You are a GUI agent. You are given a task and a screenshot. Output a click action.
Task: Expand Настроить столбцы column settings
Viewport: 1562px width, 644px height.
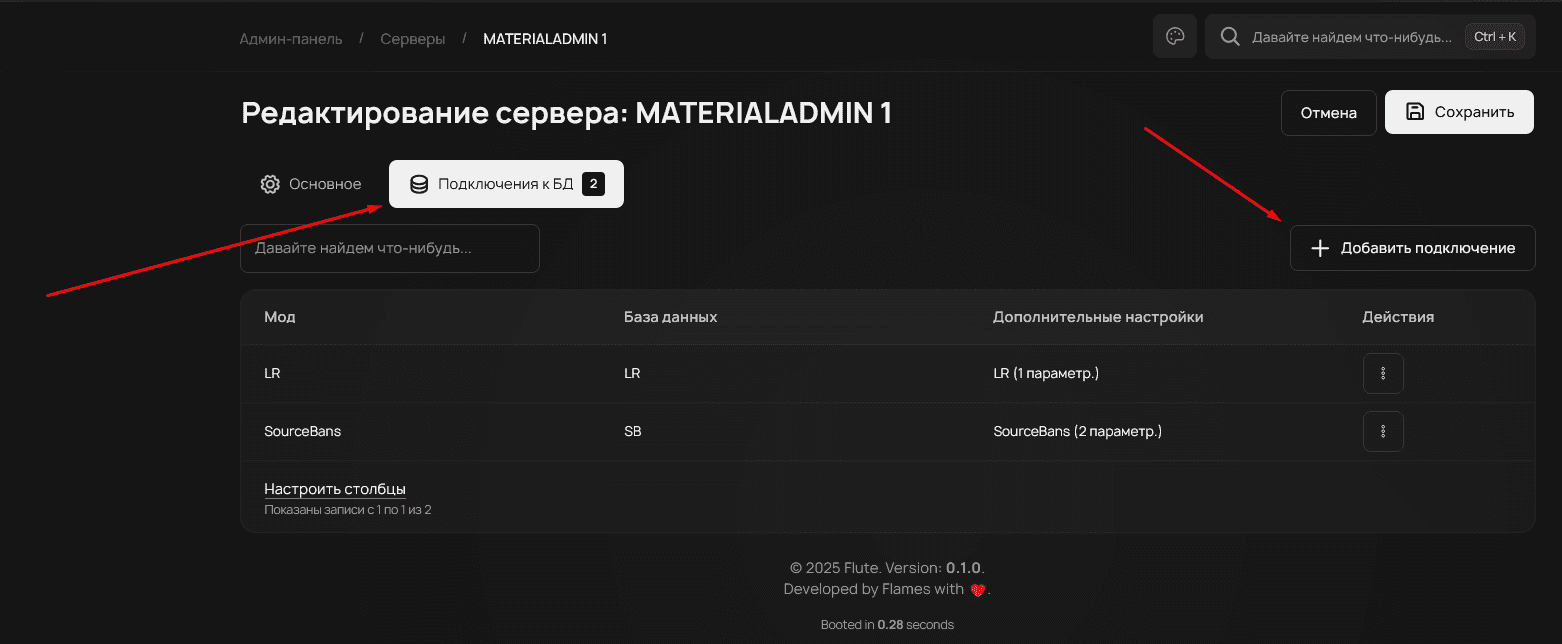point(335,489)
